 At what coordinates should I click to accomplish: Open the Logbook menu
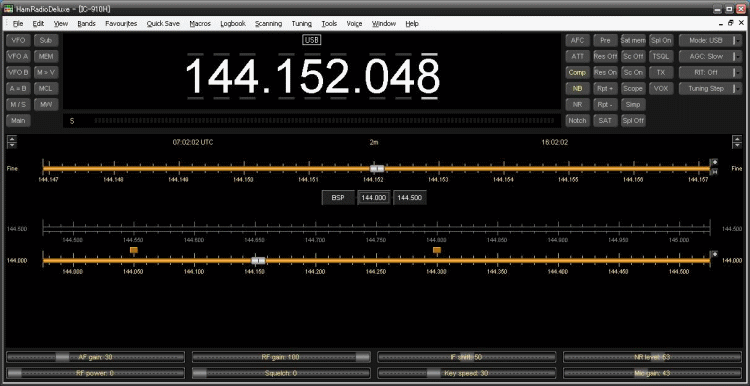coord(233,23)
